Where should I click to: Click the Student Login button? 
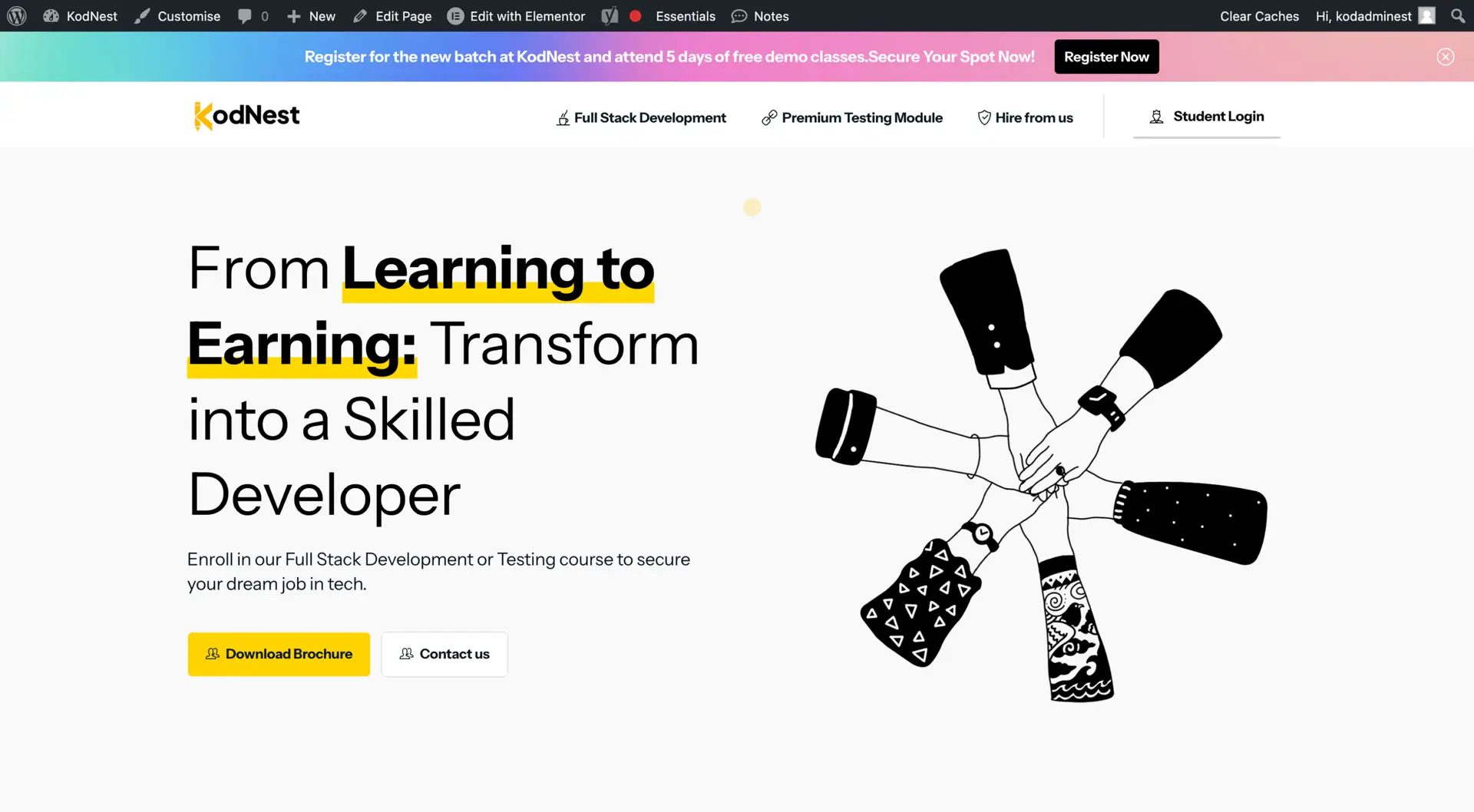click(x=1206, y=117)
